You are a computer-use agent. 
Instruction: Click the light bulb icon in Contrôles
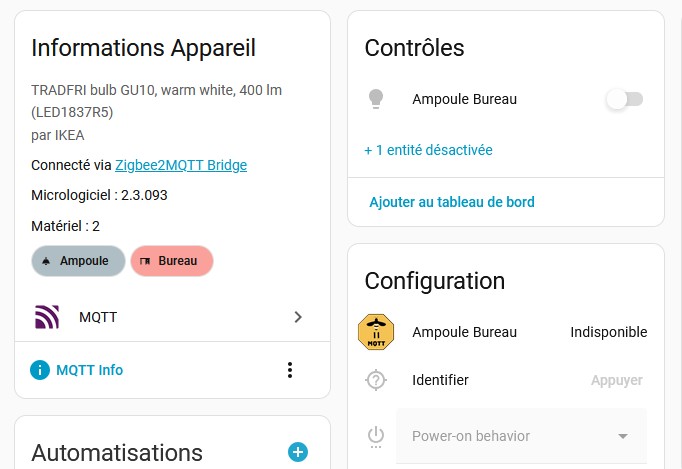coord(376,99)
